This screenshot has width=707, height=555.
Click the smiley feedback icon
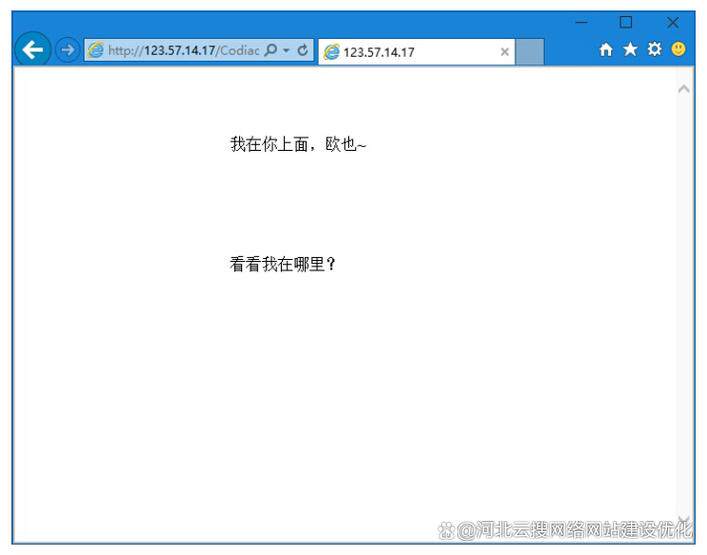click(678, 49)
